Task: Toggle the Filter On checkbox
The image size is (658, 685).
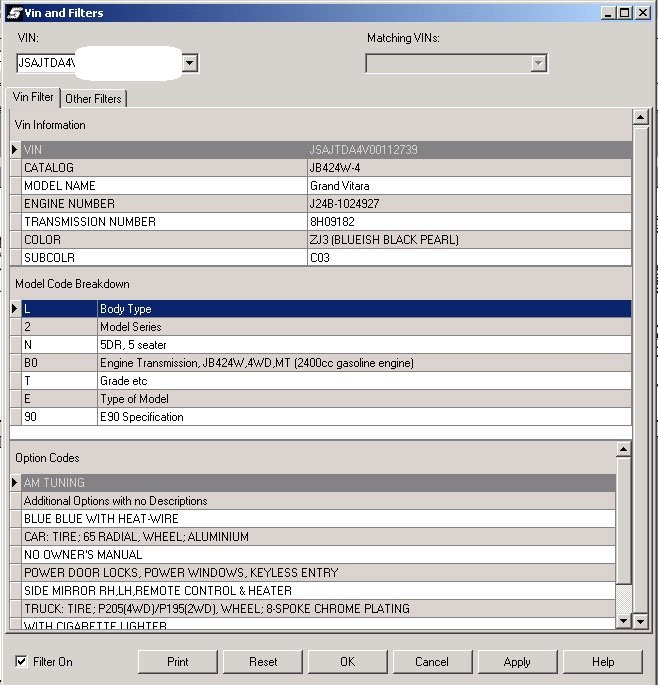Action: pos(21,661)
